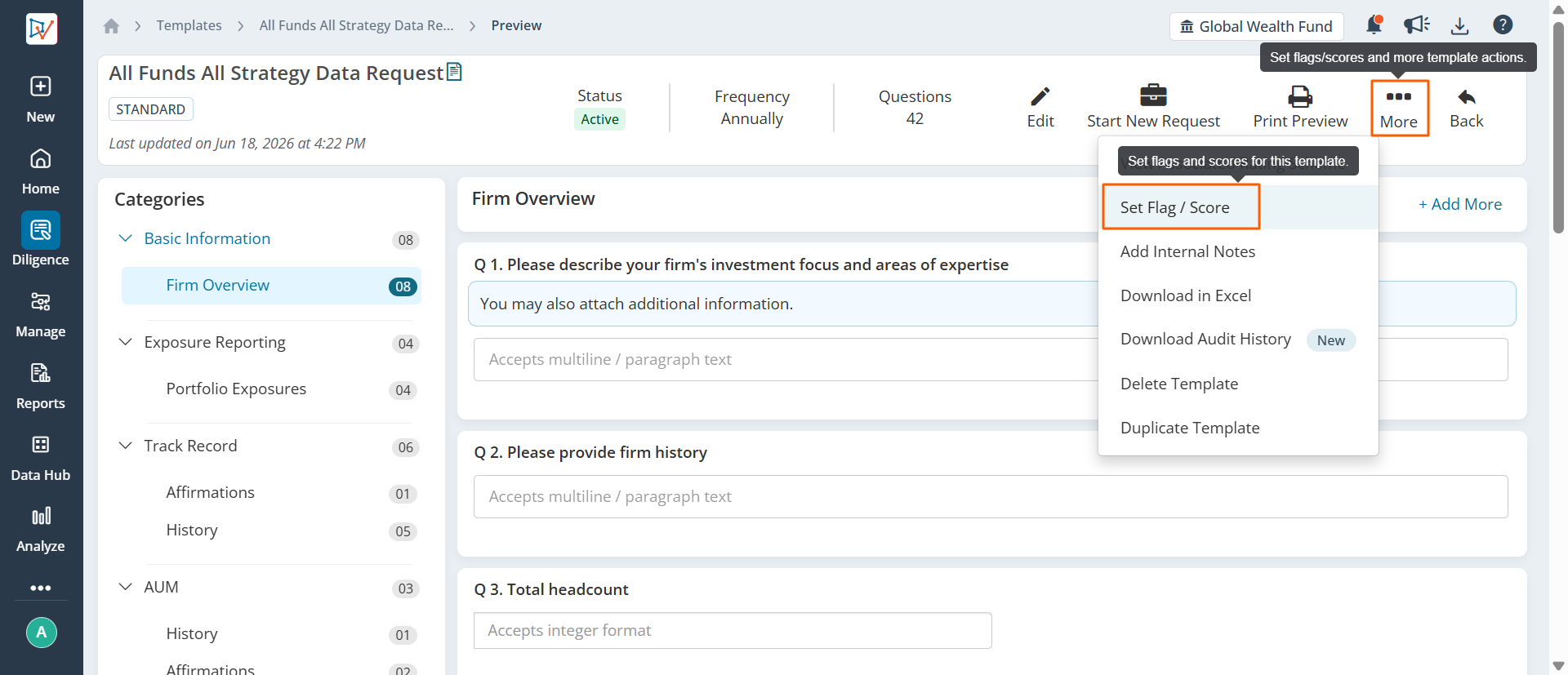This screenshot has height=675, width=1568.
Task: Click the breadcrumb home icon
Action: click(112, 26)
